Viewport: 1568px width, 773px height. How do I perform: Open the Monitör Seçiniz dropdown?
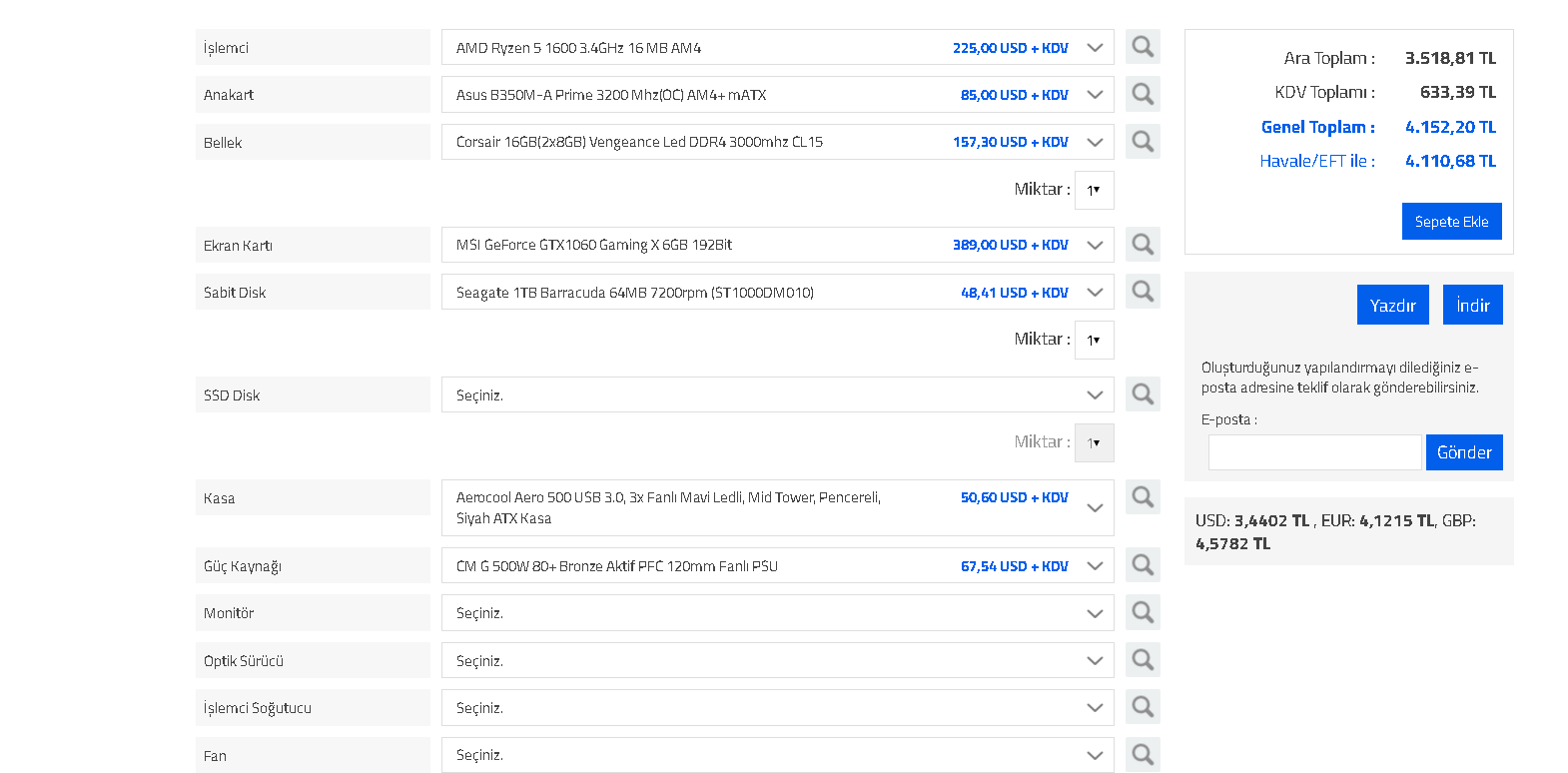coord(777,612)
